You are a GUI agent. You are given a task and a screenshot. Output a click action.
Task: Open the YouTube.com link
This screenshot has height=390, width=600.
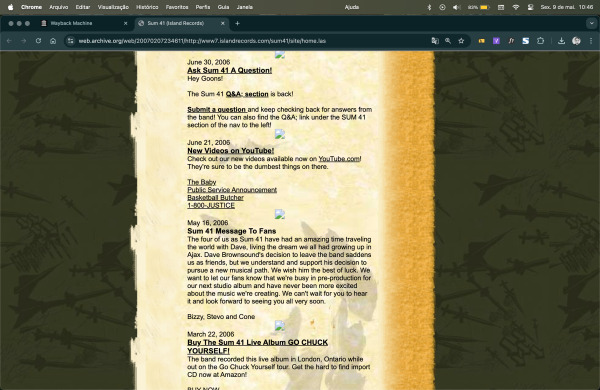[x=339, y=158]
